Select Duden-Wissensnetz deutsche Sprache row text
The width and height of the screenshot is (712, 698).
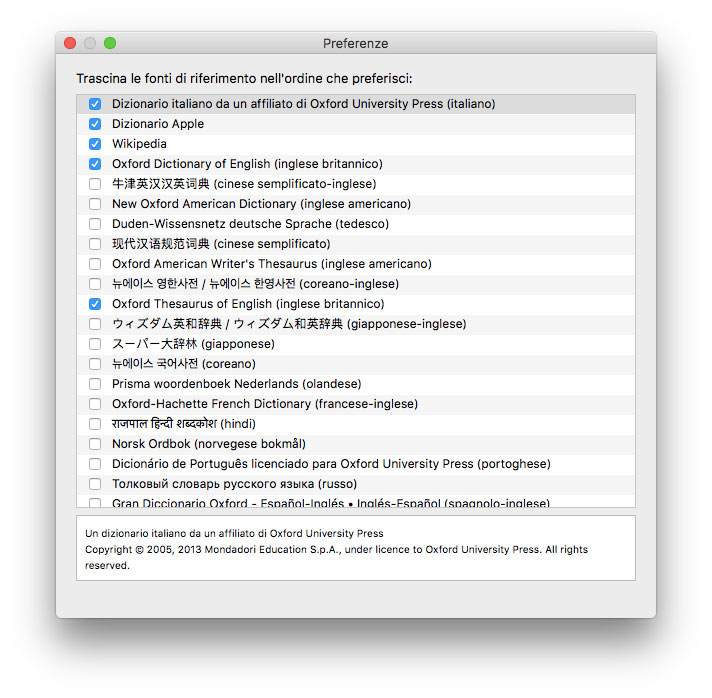pyautogui.click(x=251, y=224)
